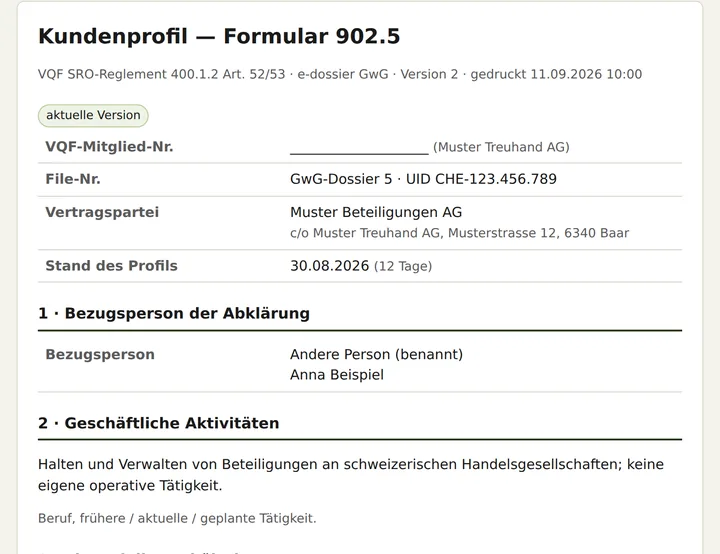The image size is (720, 554).
Task: Click the label 'Stand des Profils'
Action: tap(111, 266)
